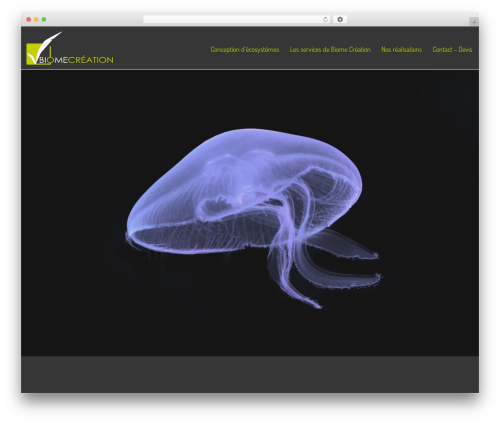Open Les services de Biome Création
Screen dimensions: 500x423
click(x=330, y=50)
